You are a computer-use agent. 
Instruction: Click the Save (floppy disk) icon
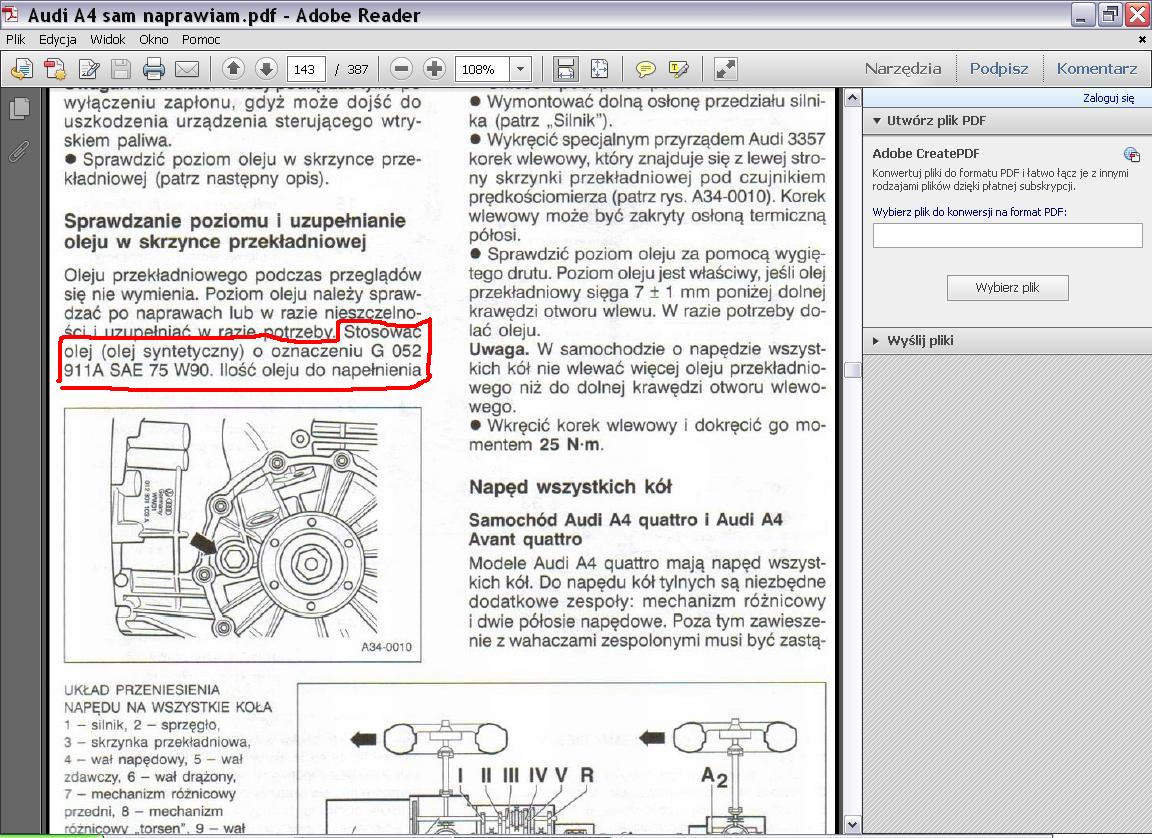(121, 69)
